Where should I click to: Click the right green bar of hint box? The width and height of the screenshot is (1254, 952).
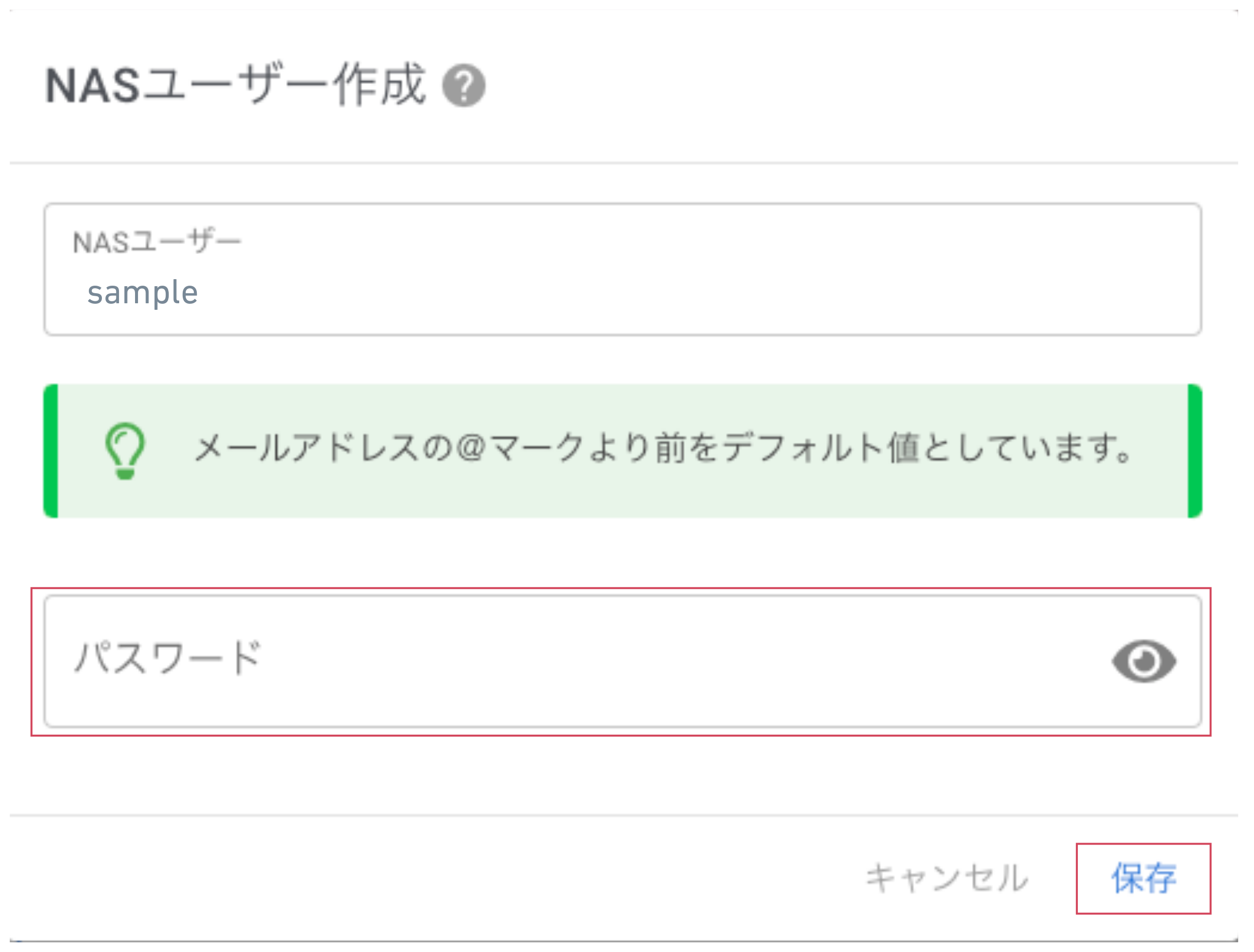pyautogui.click(x=1194, y=451)
